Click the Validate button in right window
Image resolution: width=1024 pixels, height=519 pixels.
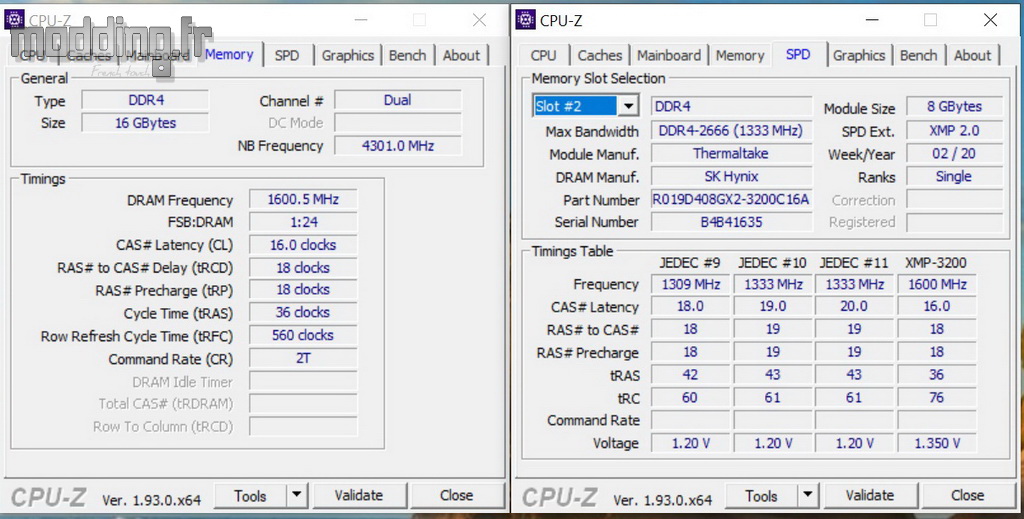pos(870,495)
